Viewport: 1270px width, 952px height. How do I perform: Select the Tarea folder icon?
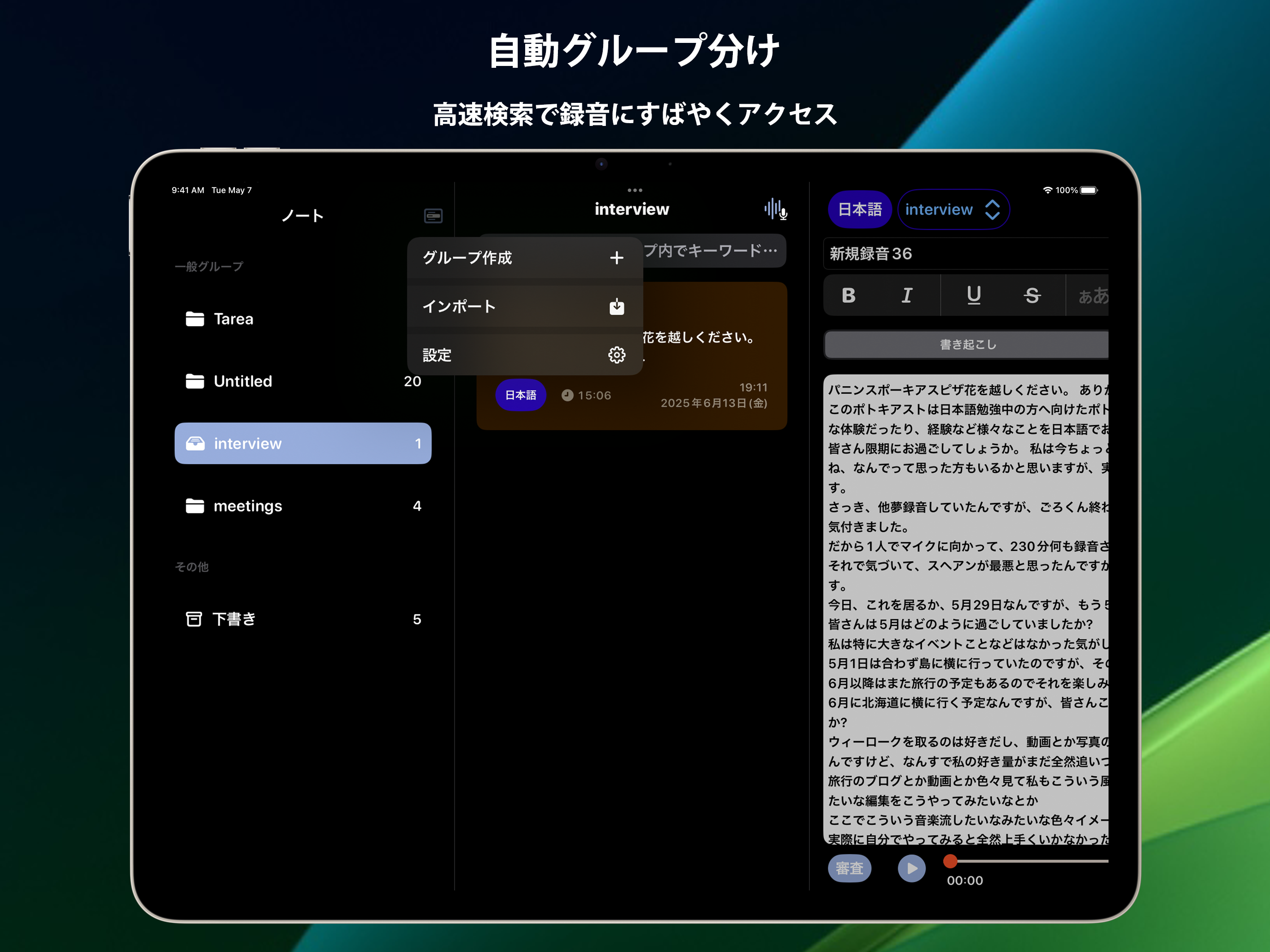click(195, 319)
